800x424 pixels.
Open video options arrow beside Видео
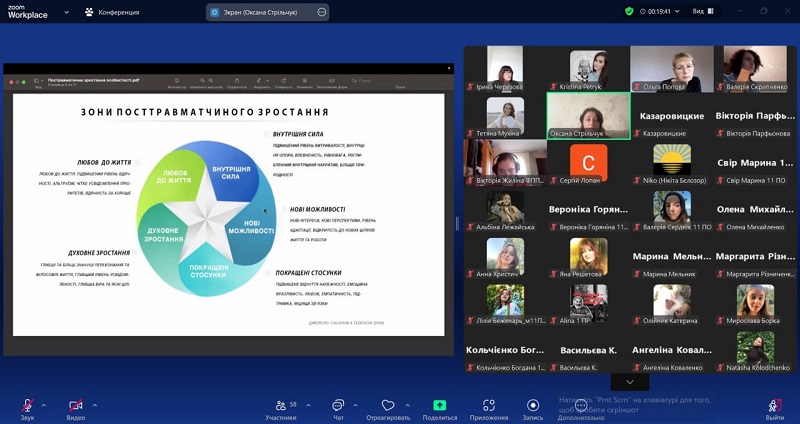(x=95, y=406)
